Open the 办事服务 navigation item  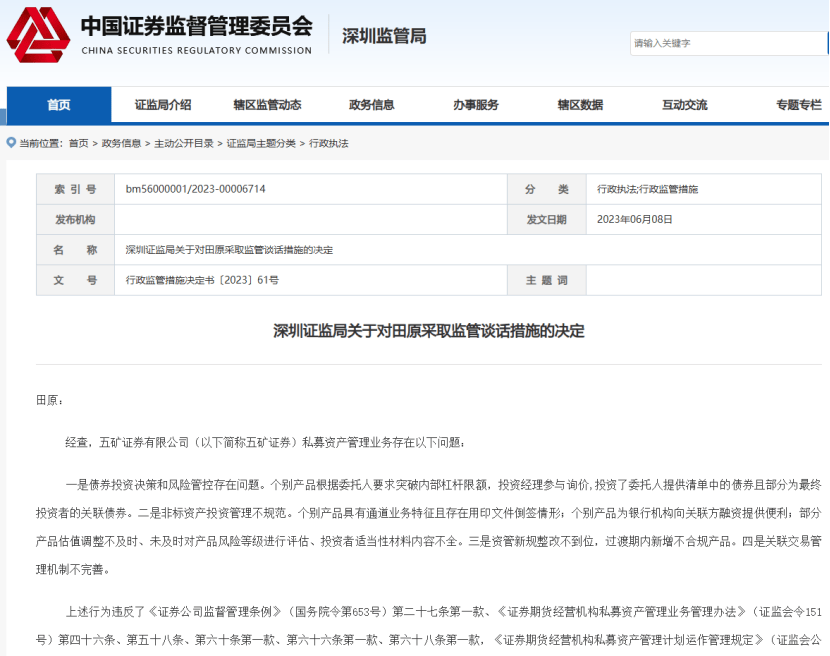[475, 105]
